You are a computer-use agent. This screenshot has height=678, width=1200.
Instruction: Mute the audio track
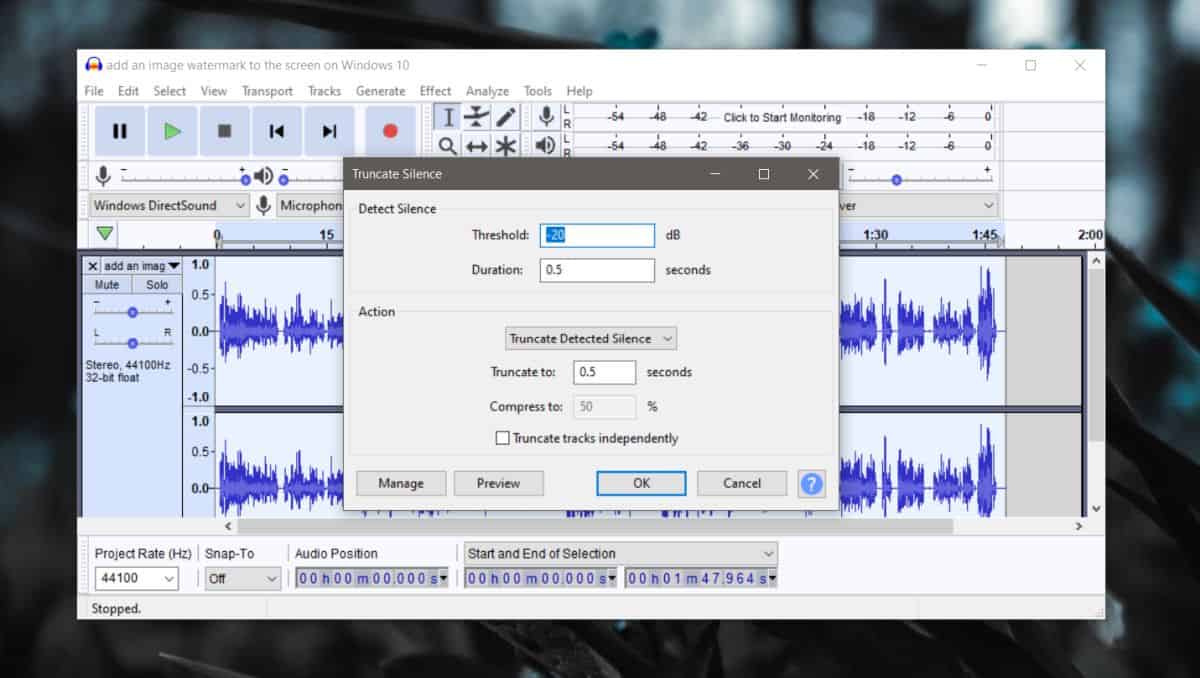coord(107,285)
